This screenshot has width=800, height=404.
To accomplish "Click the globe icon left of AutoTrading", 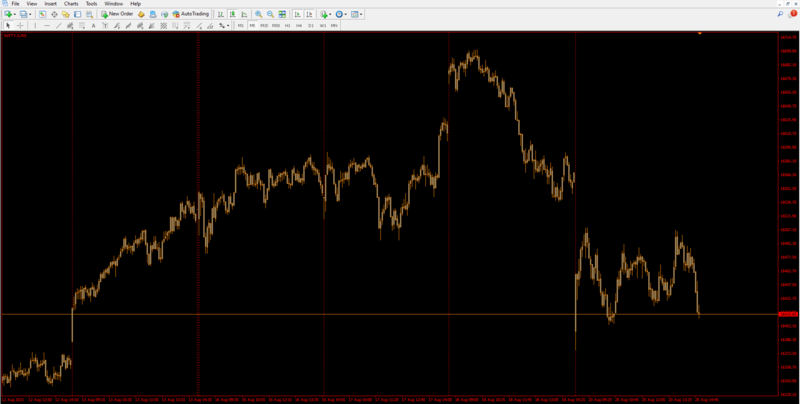I will [x=164, y=14].
